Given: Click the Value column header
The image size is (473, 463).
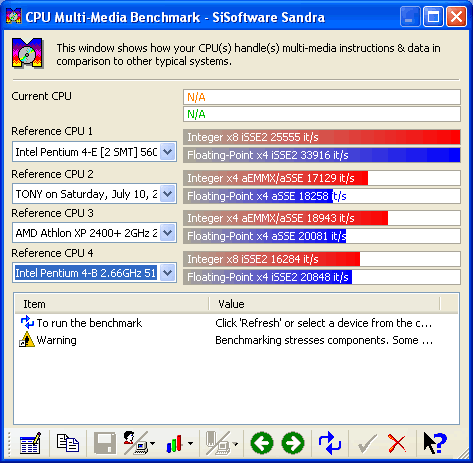Looking at the screenshot, I should [x=324, y=304].
